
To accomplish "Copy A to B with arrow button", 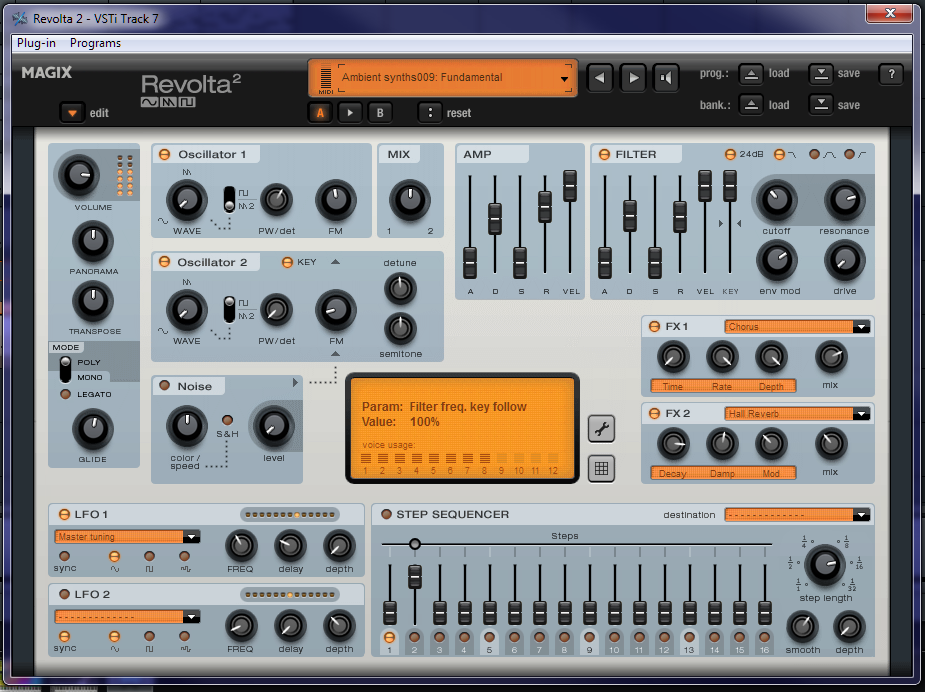I will (x=350, y=113).
